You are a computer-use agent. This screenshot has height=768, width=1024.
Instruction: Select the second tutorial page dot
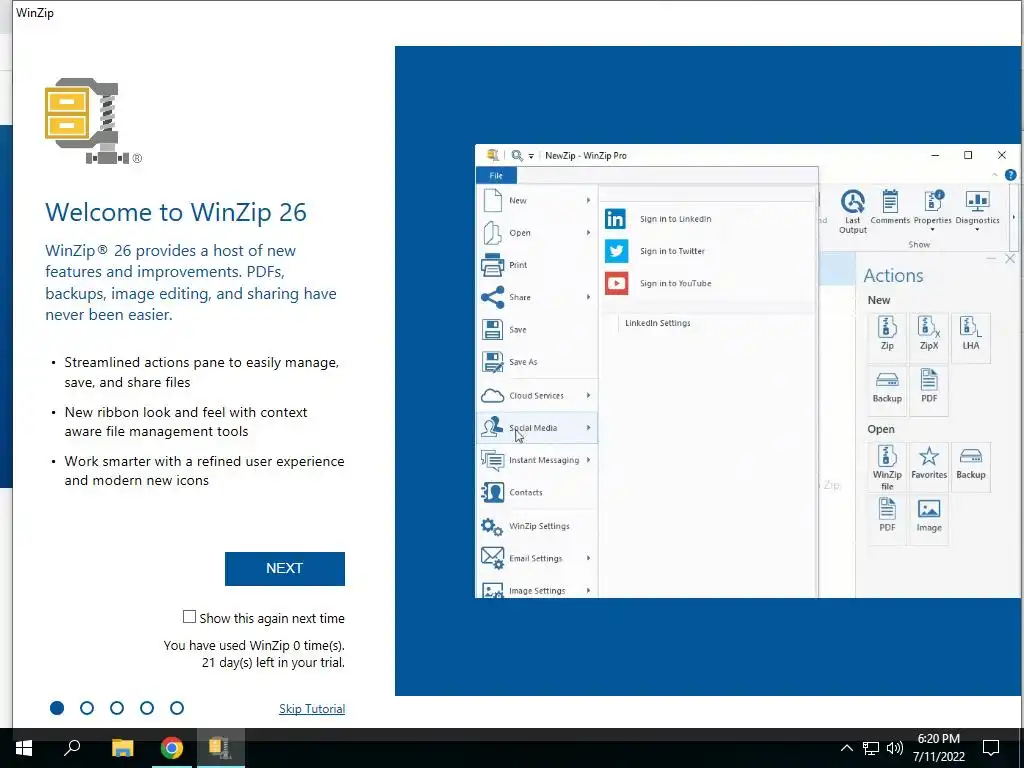tap(87, 708)
